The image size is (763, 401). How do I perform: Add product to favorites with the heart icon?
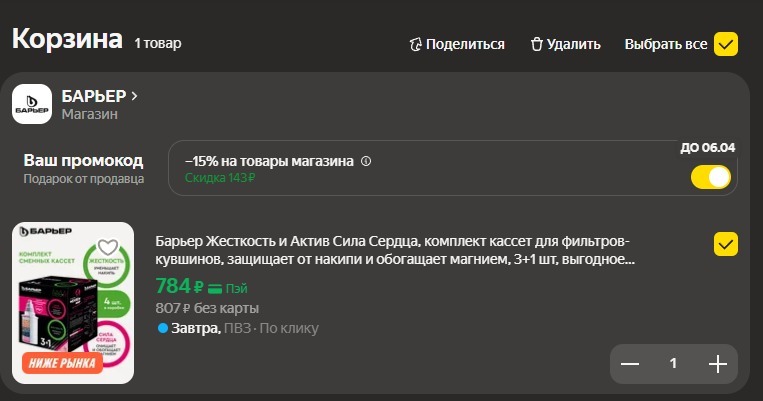point(108,248)
